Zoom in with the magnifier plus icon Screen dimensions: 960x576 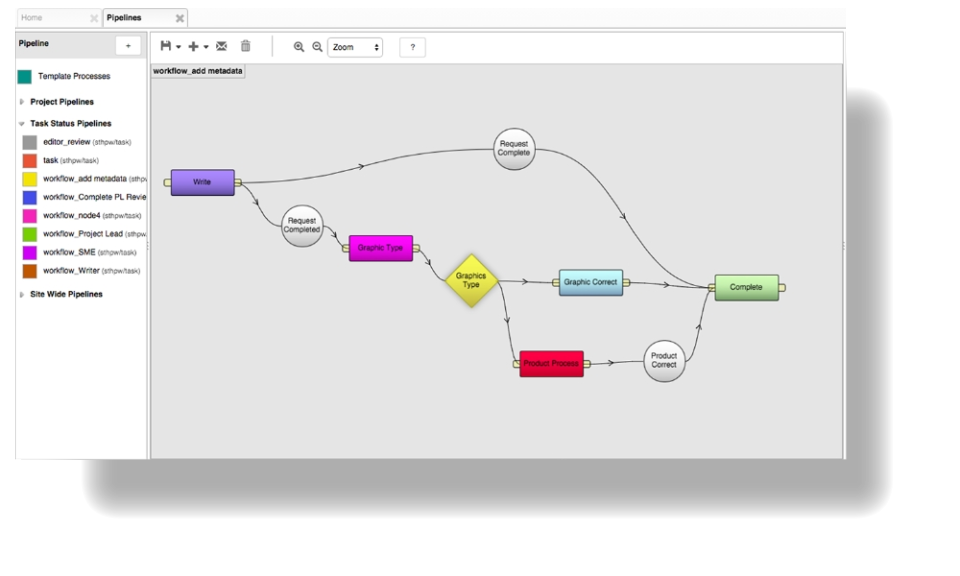click(298, 47)
